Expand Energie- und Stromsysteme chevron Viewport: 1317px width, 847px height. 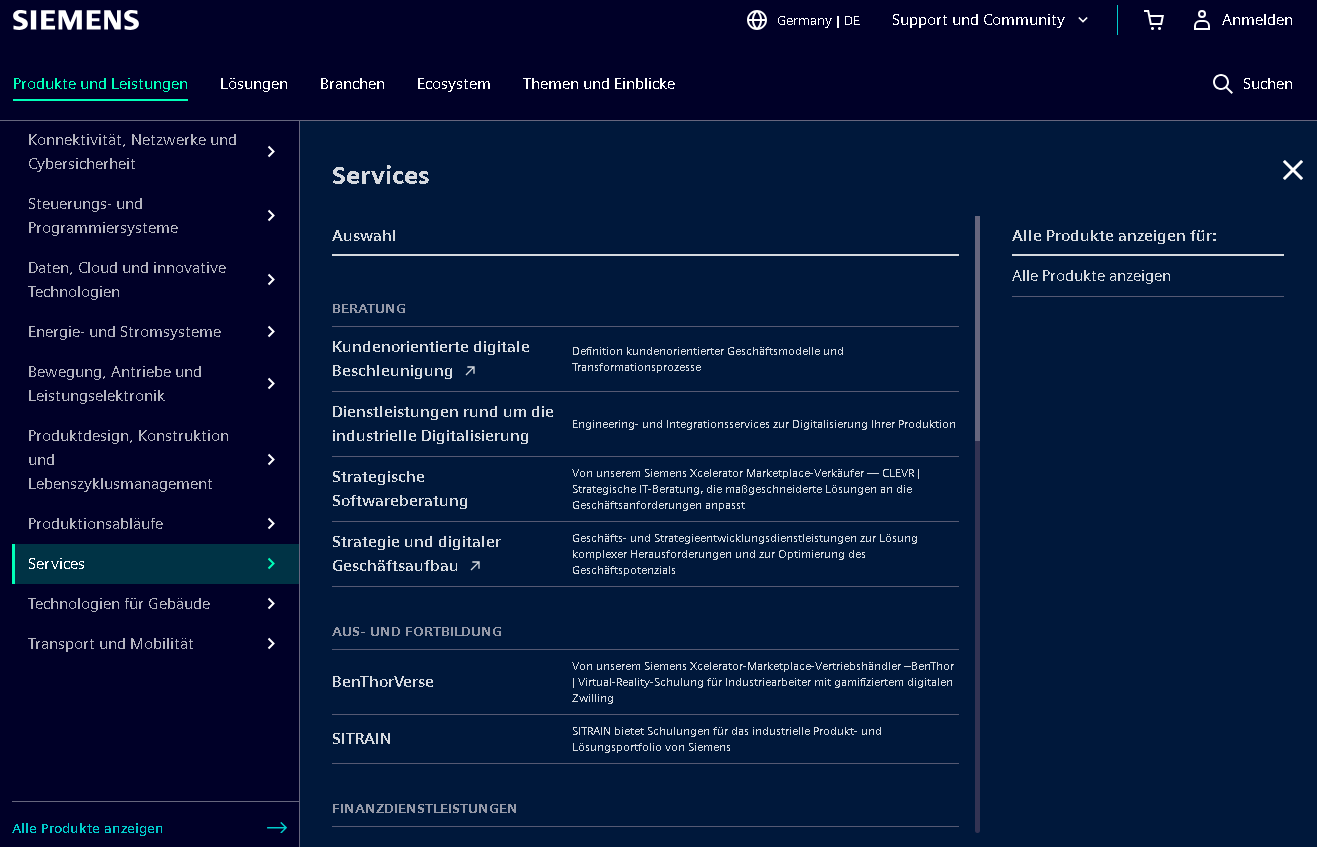271,332
